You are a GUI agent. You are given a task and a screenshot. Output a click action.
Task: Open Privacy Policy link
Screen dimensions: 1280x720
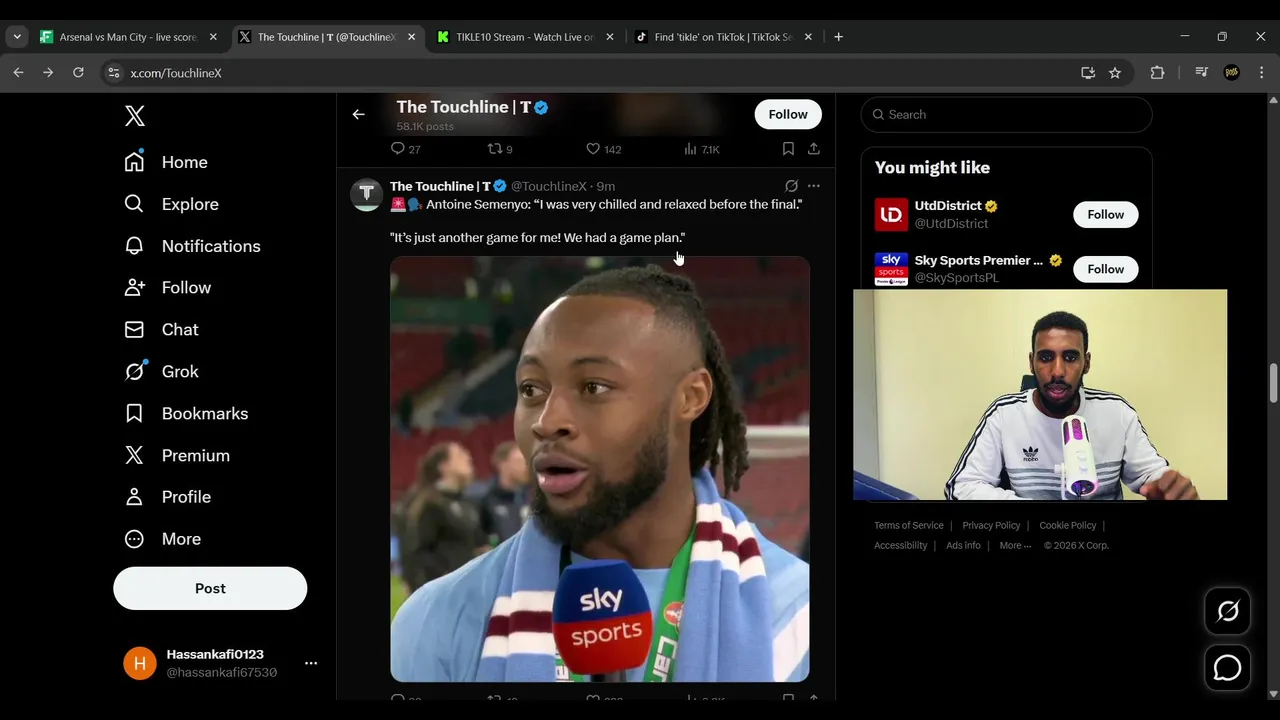tap(991, 525)
